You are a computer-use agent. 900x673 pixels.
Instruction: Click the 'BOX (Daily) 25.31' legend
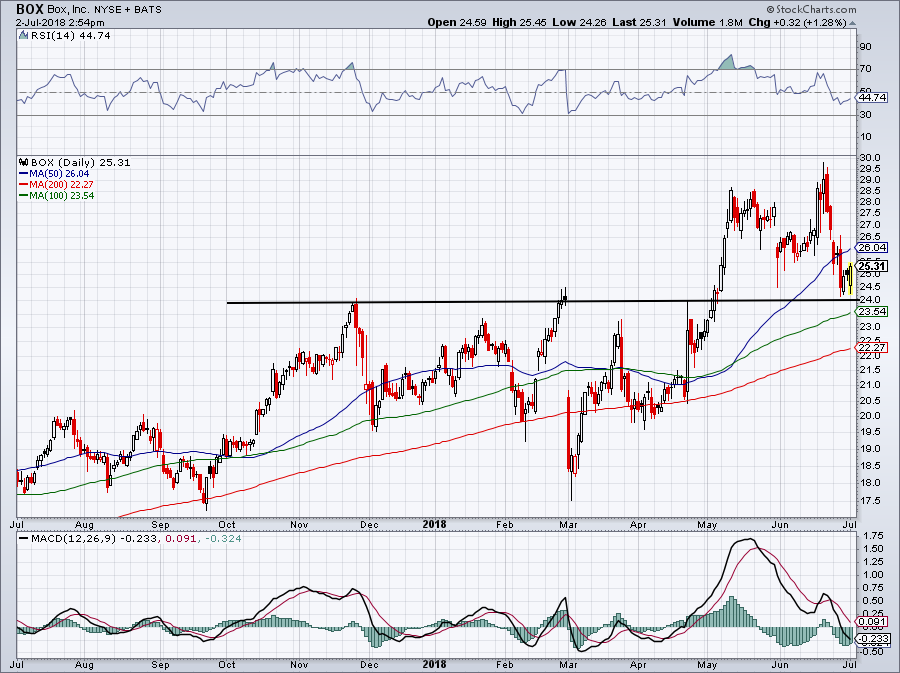[x=80, y=162]
